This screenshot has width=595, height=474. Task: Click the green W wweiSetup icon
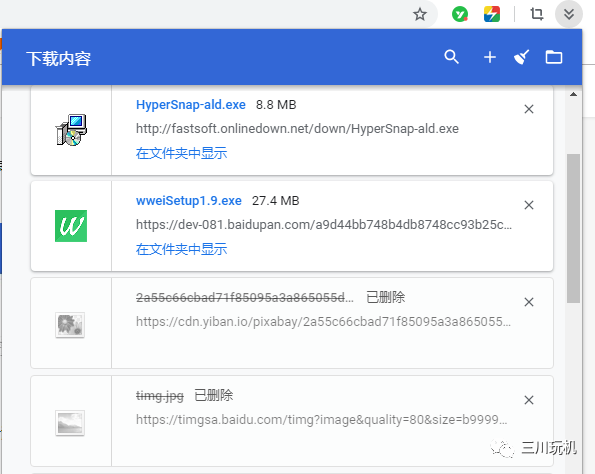click(x=71, y=226)
